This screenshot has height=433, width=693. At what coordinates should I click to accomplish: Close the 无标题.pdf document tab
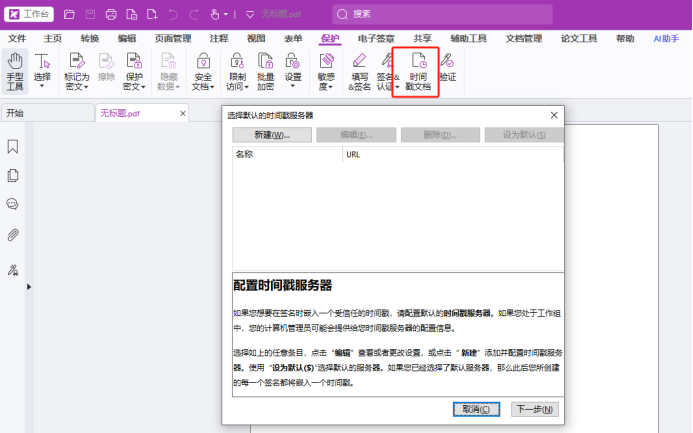(182, 113)
